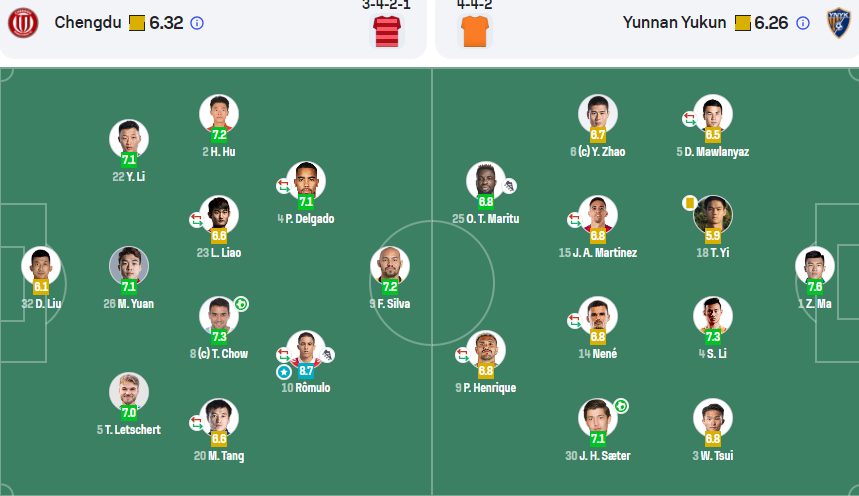Viewport: 859px width, 496px height.
Task: Open goalkeeper D. Liu's player photo
Action: pyautogui.click(x=41, y=266)
